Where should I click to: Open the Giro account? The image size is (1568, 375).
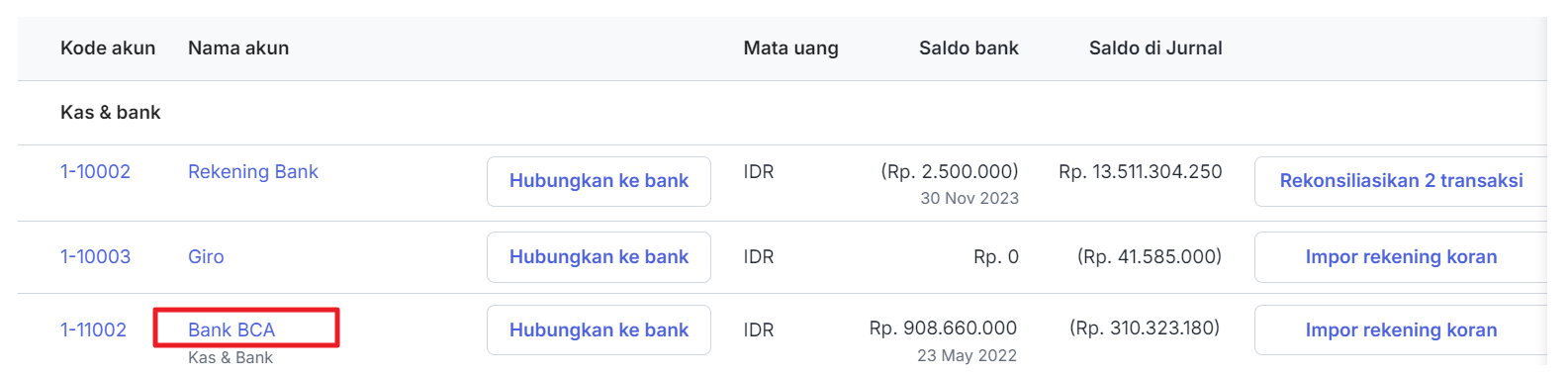click(206, 257)
